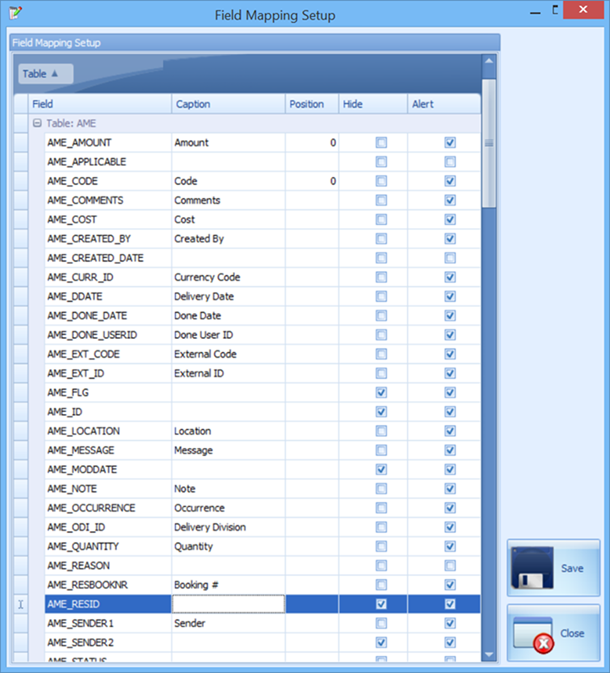
Task: Select the AME_COST field cell
Action: (108, 219)
